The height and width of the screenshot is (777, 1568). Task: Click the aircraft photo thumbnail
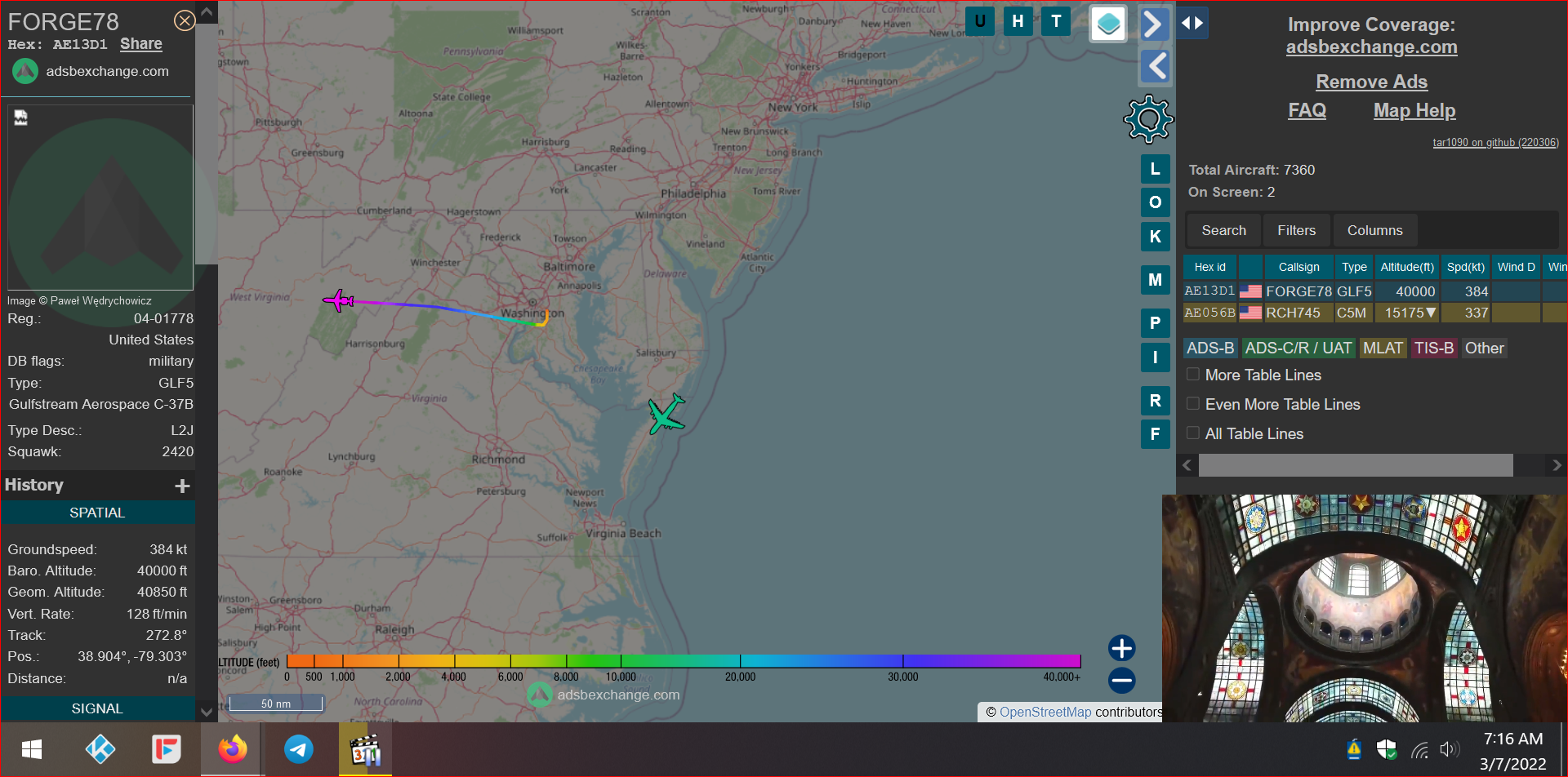(100, 198)
